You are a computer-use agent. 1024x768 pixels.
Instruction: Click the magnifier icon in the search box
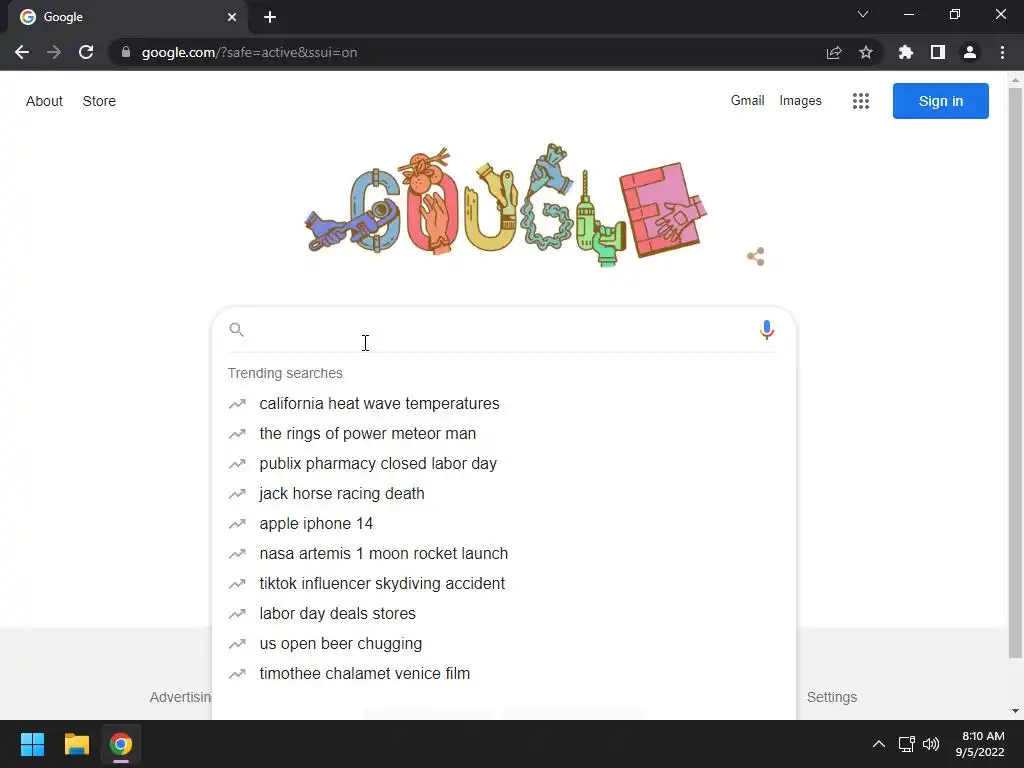point(236,329)
